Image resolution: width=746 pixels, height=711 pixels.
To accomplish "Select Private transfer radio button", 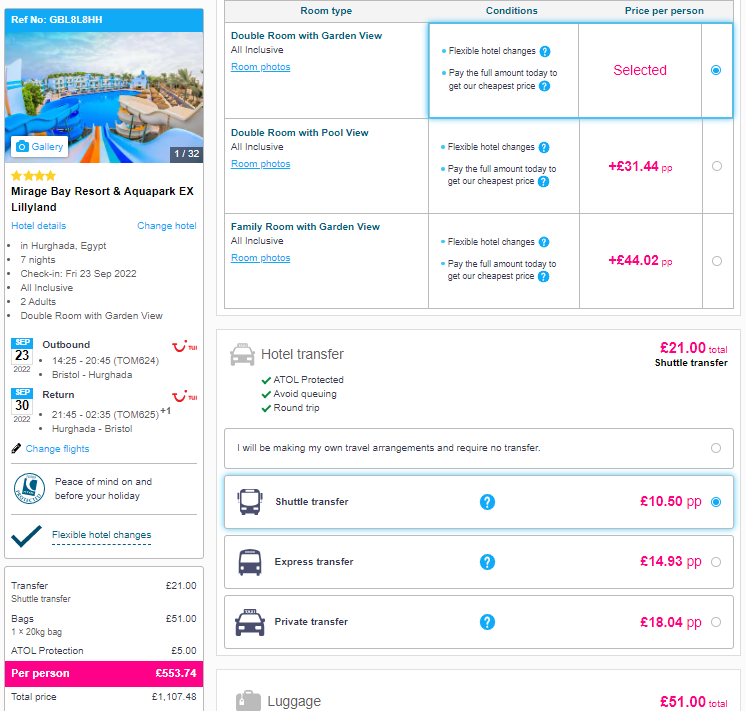I will 716,622.
